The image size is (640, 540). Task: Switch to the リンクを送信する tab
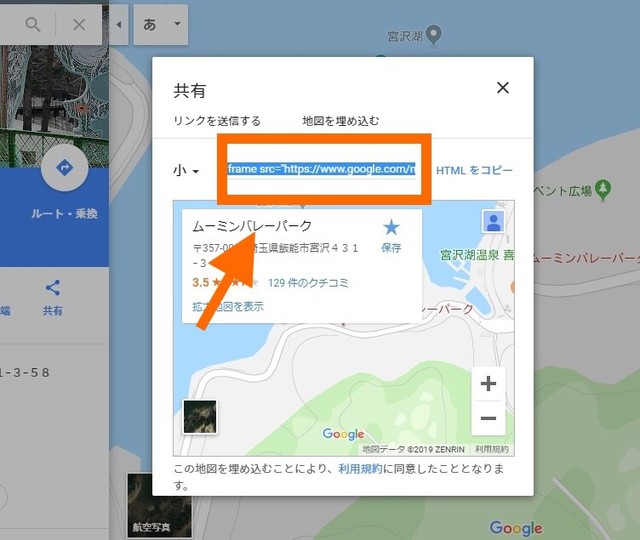[217, 121]
